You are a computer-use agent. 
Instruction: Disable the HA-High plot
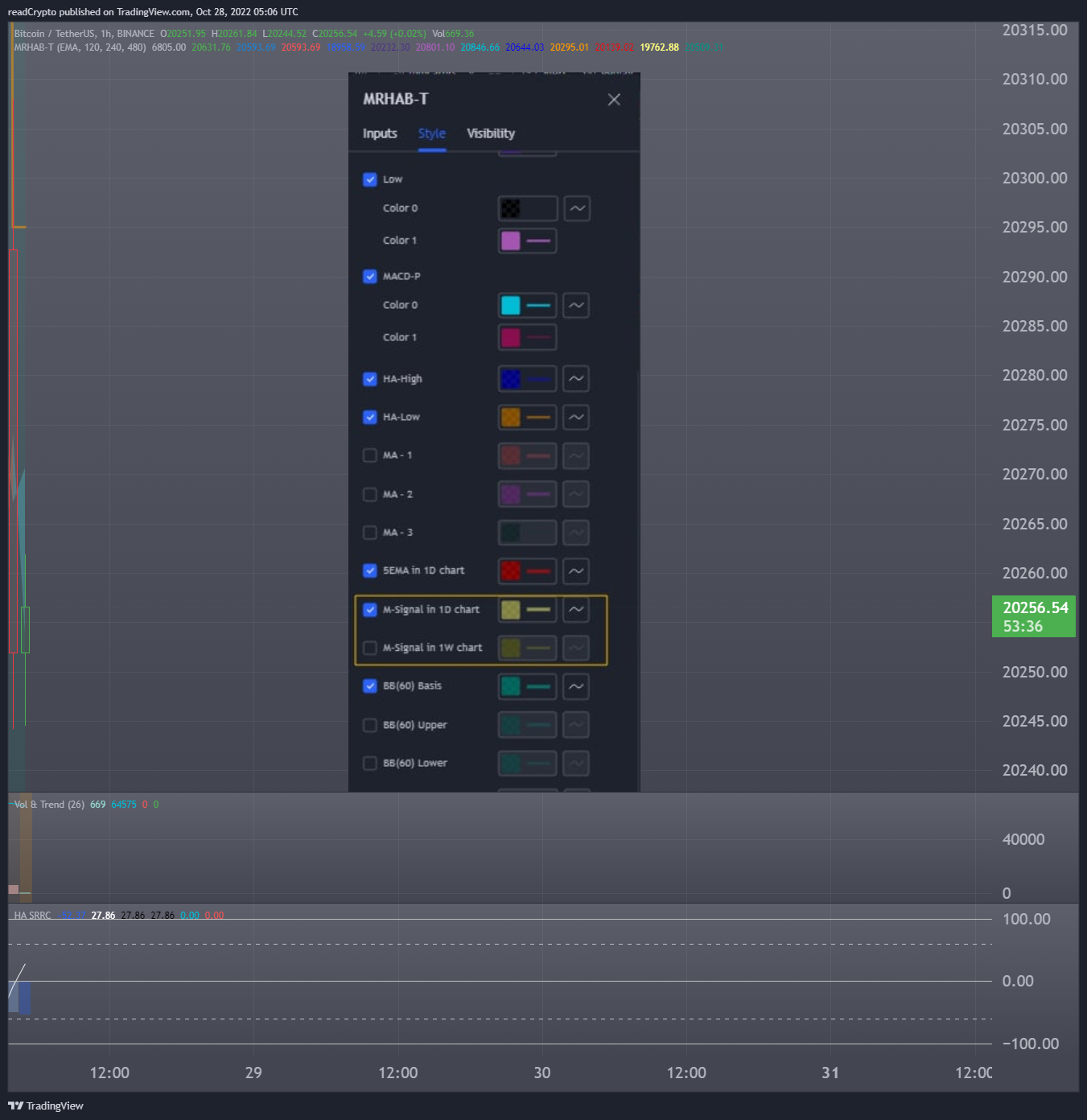pos(370,379)
